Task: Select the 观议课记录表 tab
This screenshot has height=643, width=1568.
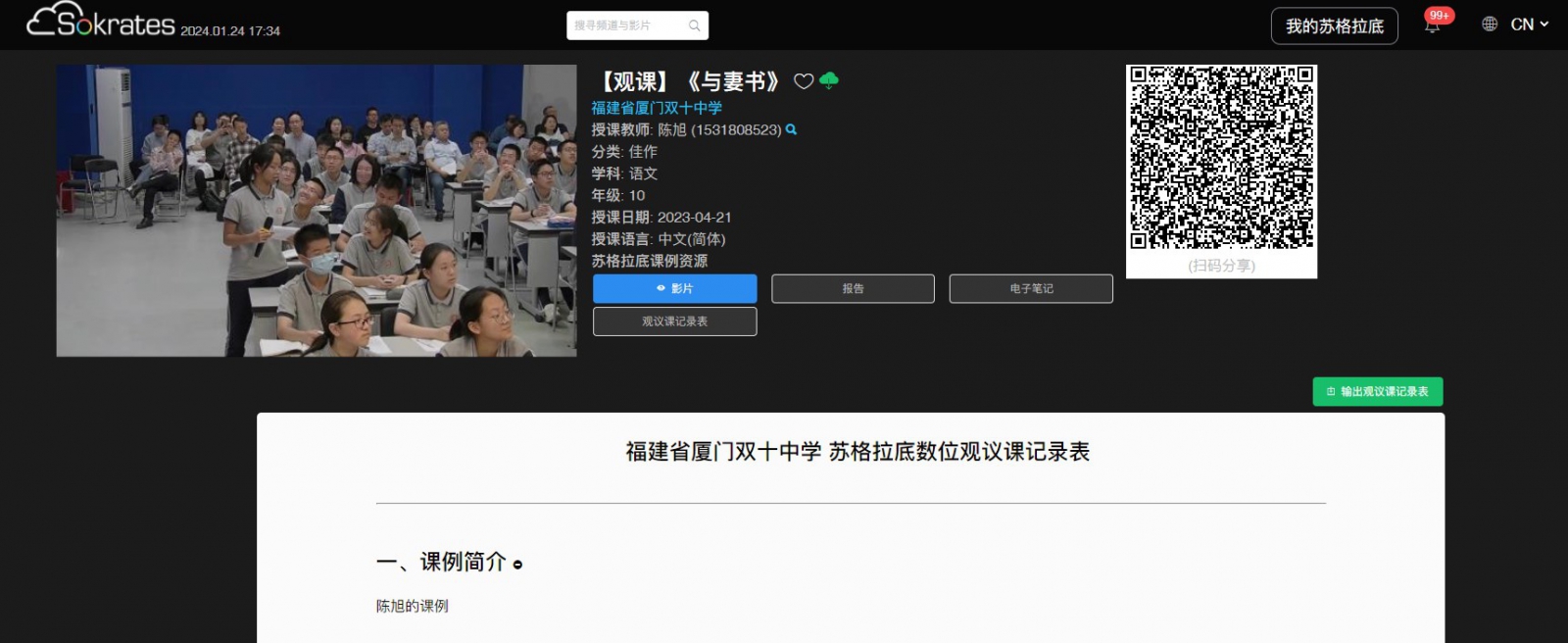Action: tap(674, 321)
